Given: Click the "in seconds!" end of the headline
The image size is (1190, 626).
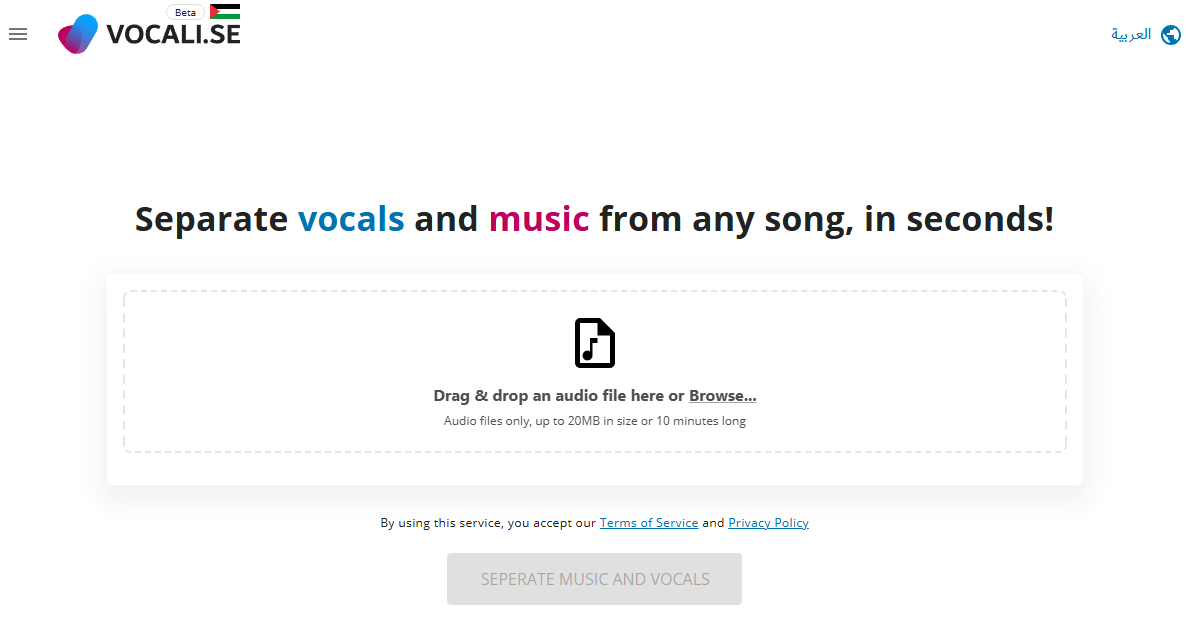Looking at the screenshot, I should click(x=959, y=219).
